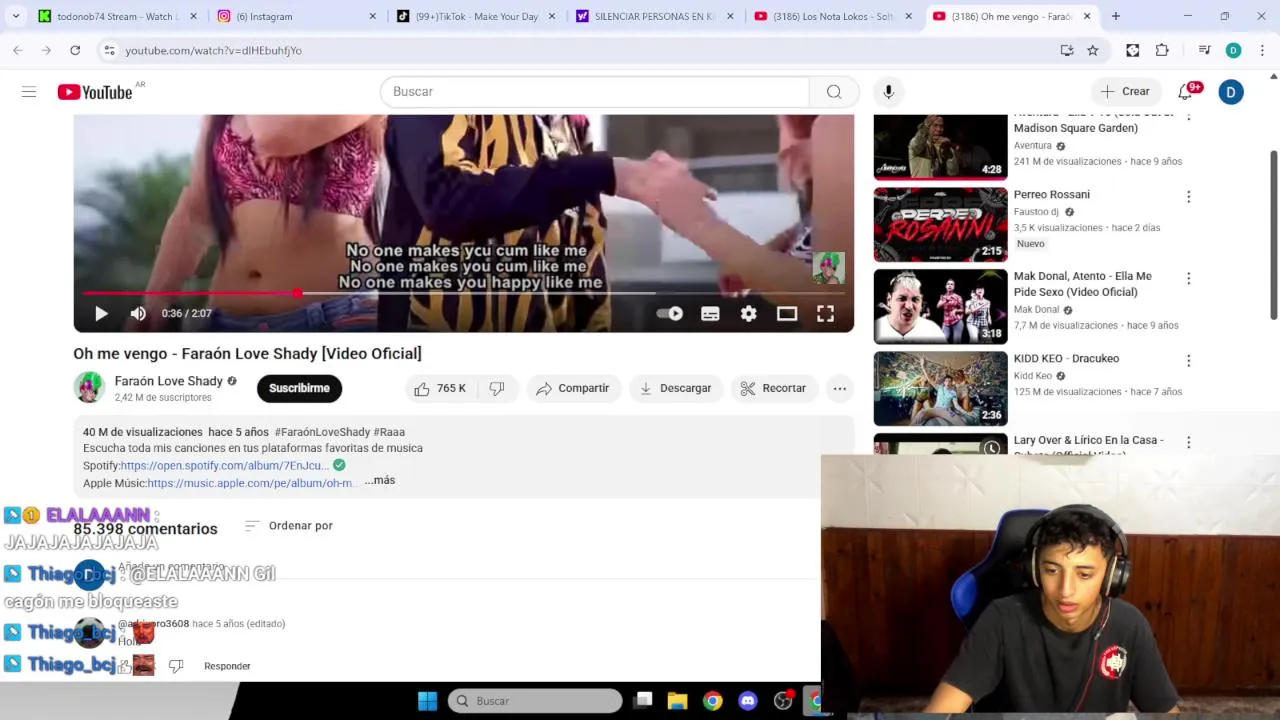The height and width of the screenshot is (720, 1280).
Task: Click the address bar URL
Action: click(x=213, y=50)
